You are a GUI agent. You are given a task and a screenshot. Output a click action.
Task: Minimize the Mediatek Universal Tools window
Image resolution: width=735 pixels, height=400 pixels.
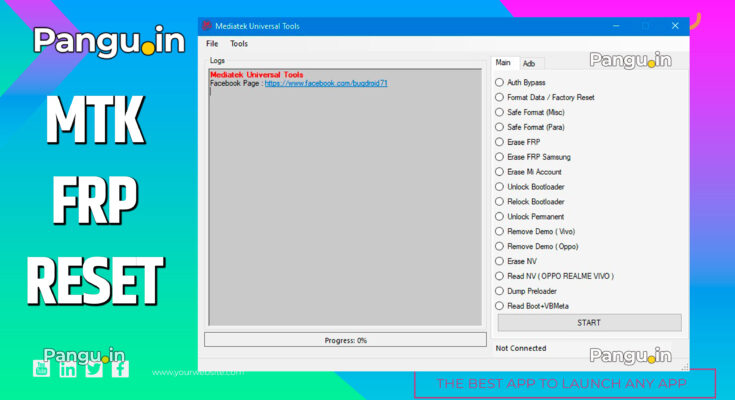[x=616, y=26]
